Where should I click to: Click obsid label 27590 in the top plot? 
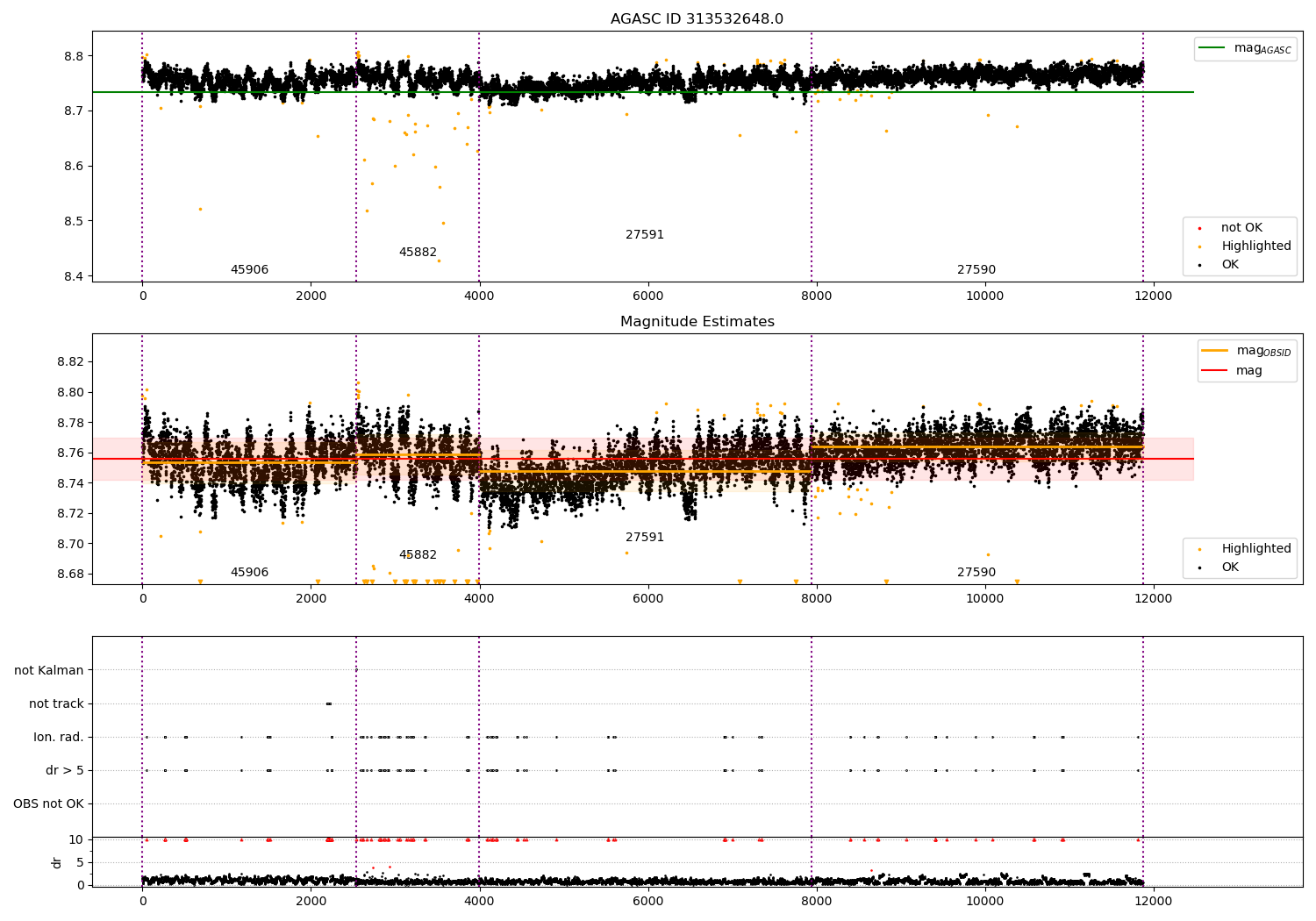coord(976,270)
